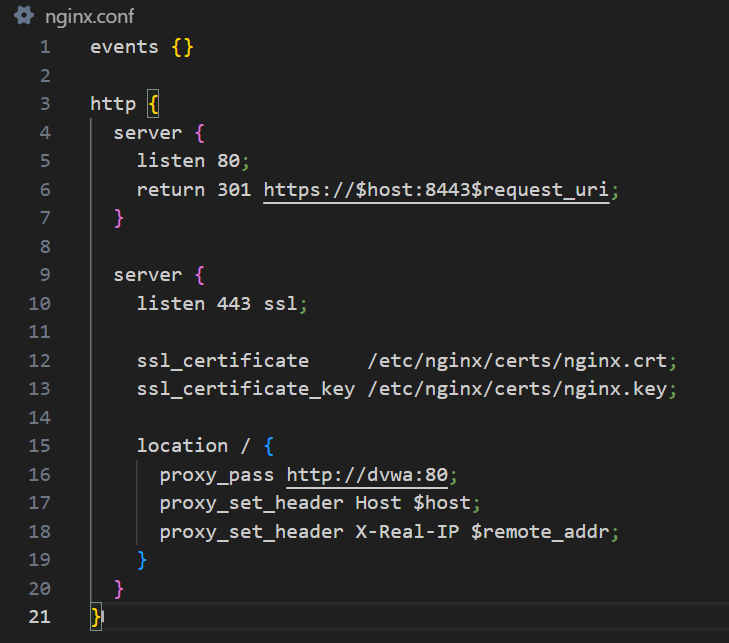Click the '443' port number

tap(234, 304)
